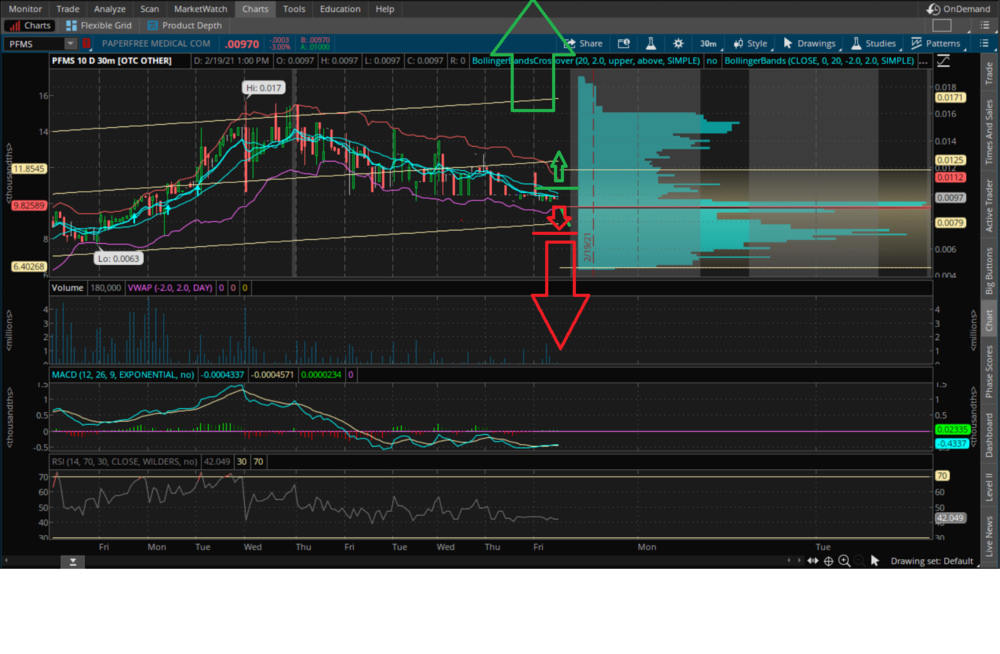This screenshot has height=654, width=1000.
Task: Click the green 0.0097 price axis label
Action: pos(948,198)
